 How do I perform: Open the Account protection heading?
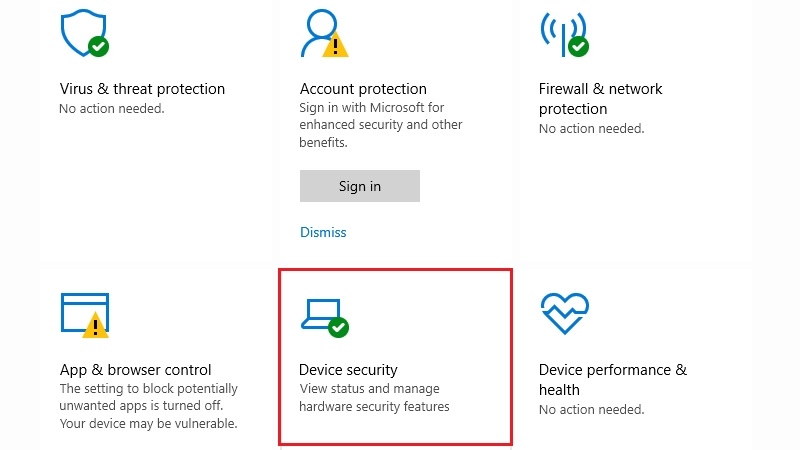[x=363, y=89]
